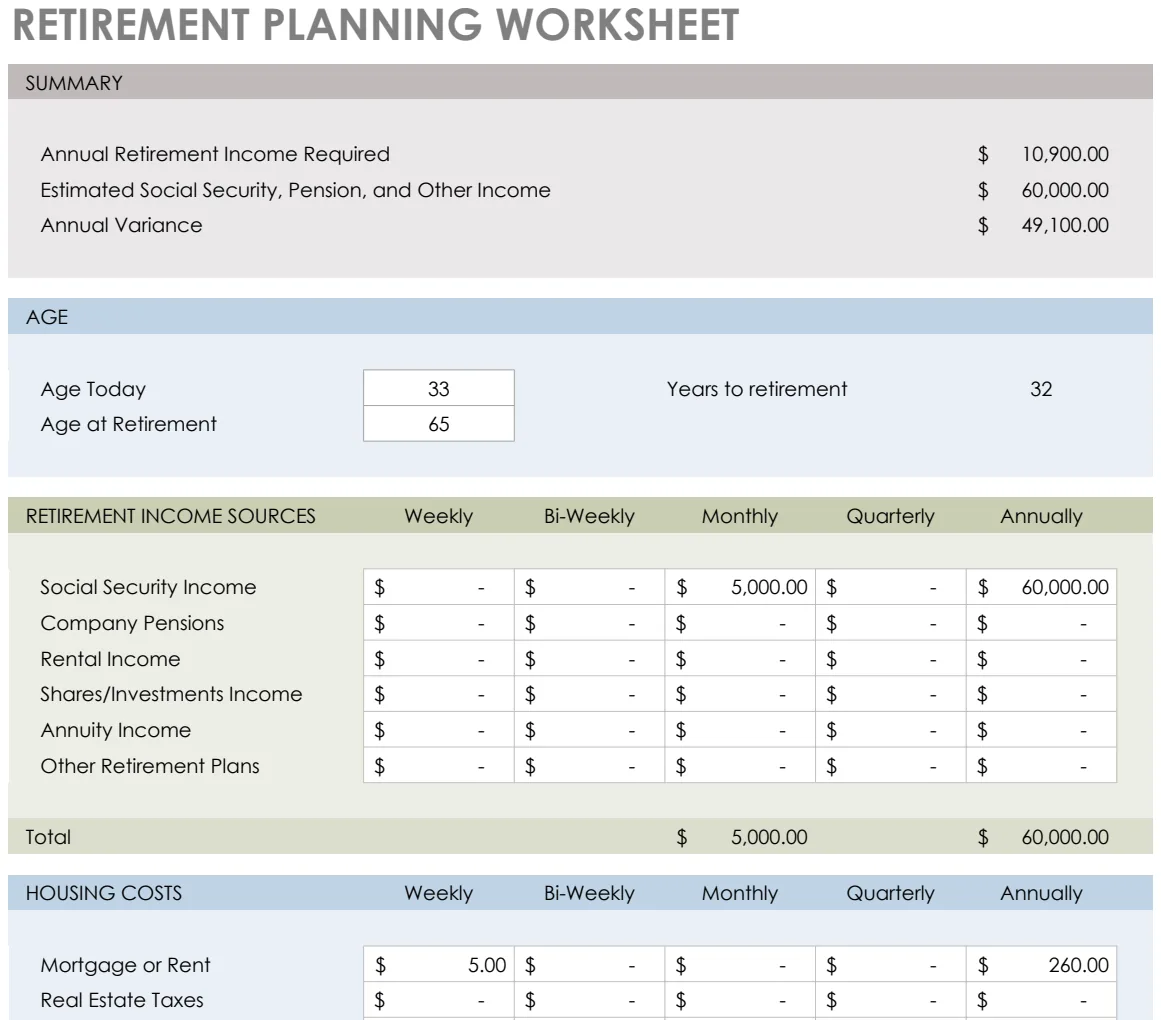The image size is (1161, 1020).
Task: Select the Age Today input cell
Action: point(438,388)
